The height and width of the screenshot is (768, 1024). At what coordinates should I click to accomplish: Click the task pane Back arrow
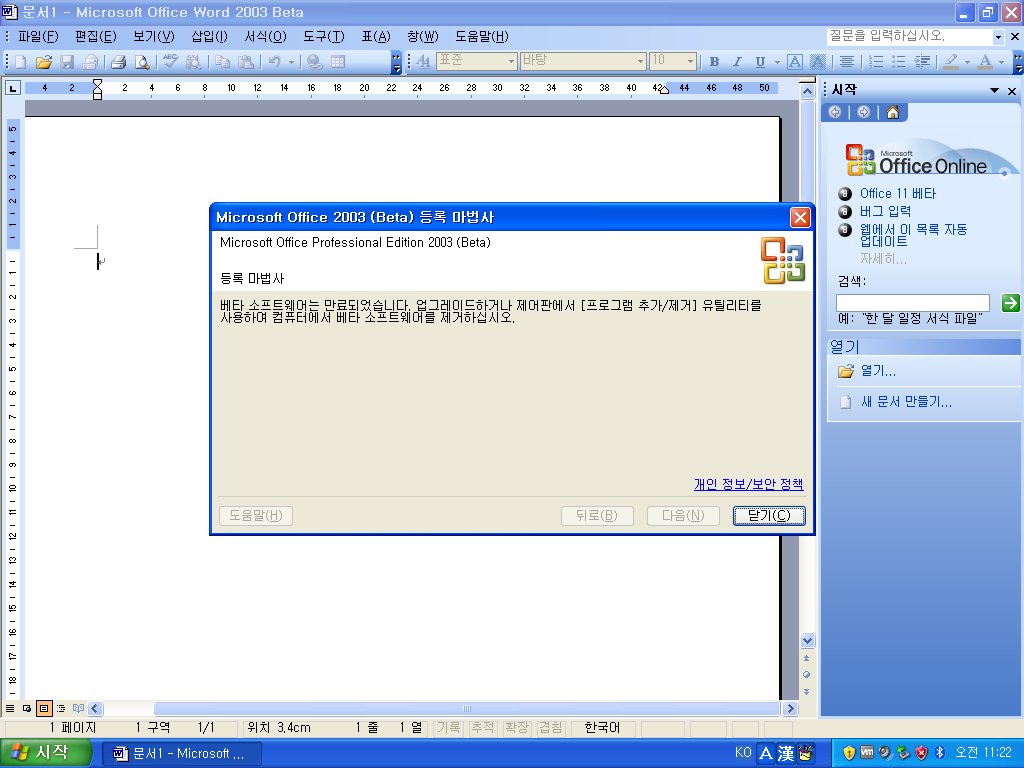(x=835, y=112)
